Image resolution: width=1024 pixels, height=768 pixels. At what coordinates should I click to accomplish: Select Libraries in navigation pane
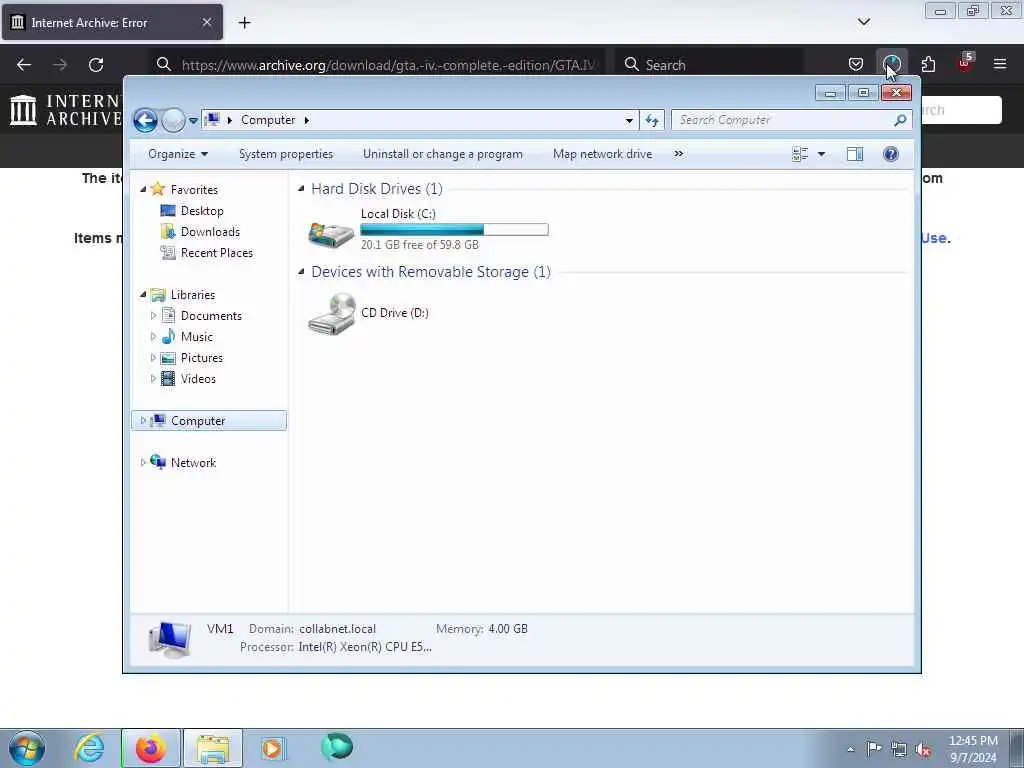[193, 295]
